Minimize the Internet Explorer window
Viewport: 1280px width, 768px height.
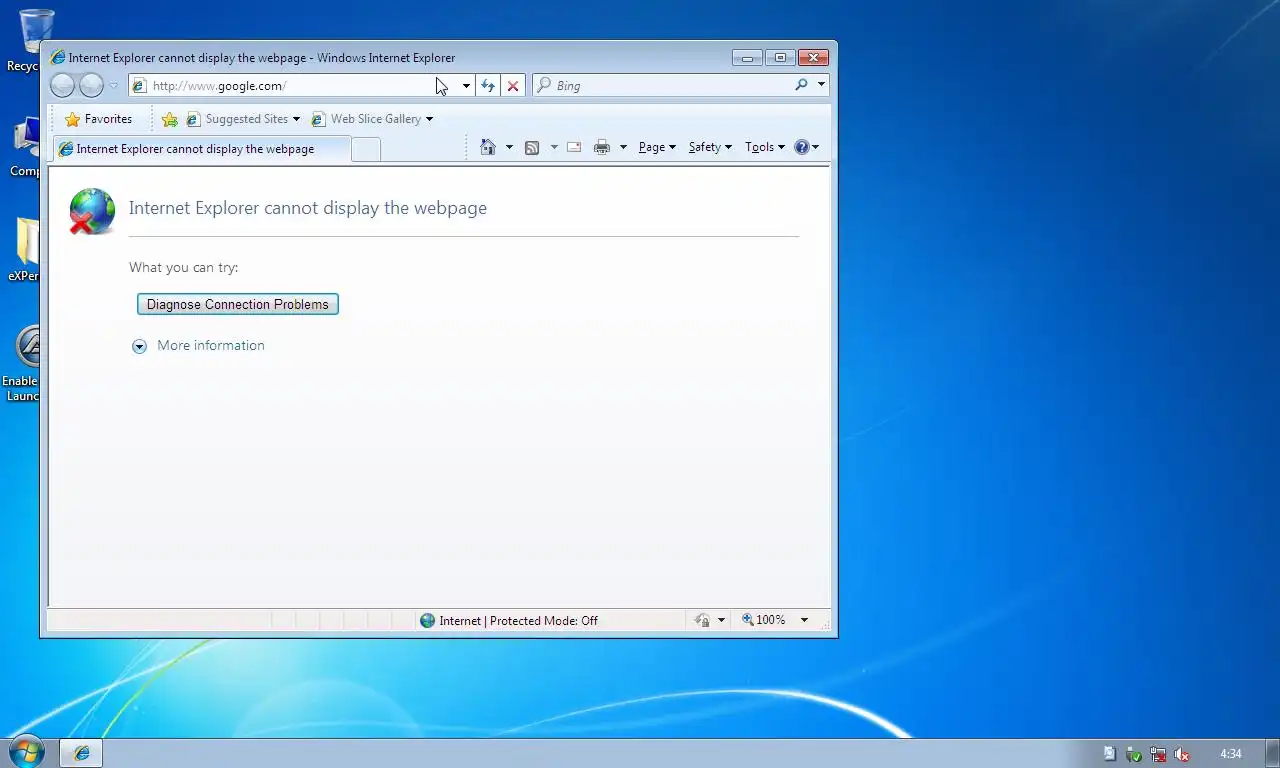[x=747, y=58]
